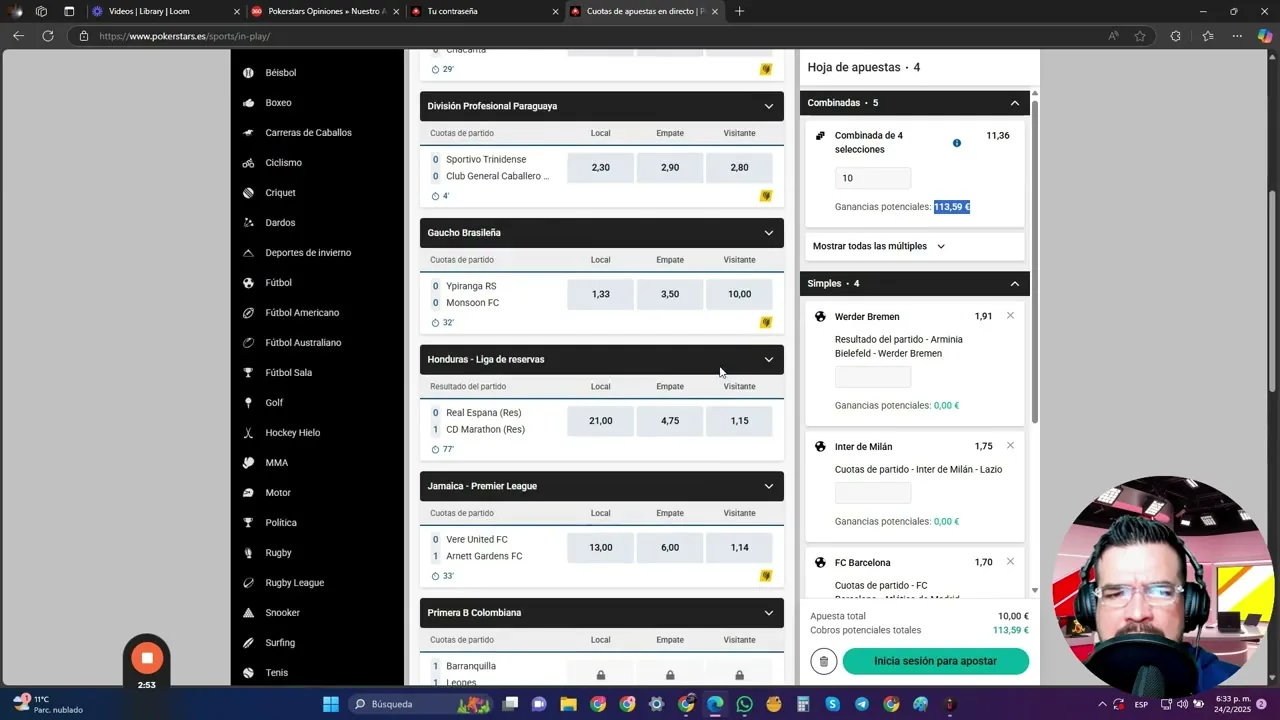Screen dimensions: 1280x720
Task: Switch to the Tu contraseña browser tab
Action: (485, 12)
